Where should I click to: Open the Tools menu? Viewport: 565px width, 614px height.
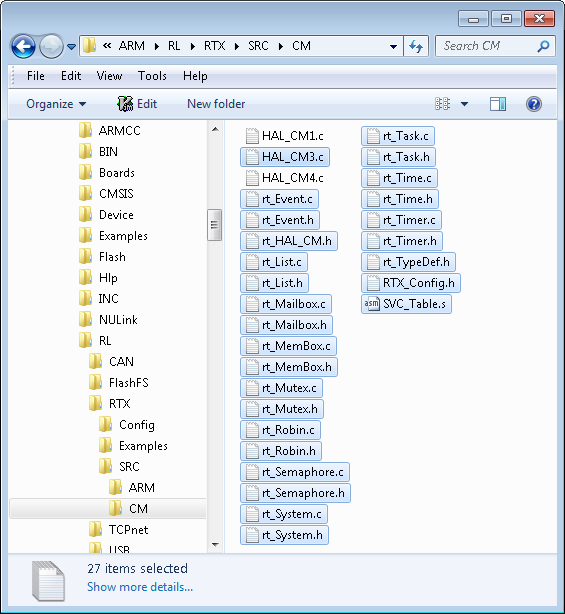(152, 76)
